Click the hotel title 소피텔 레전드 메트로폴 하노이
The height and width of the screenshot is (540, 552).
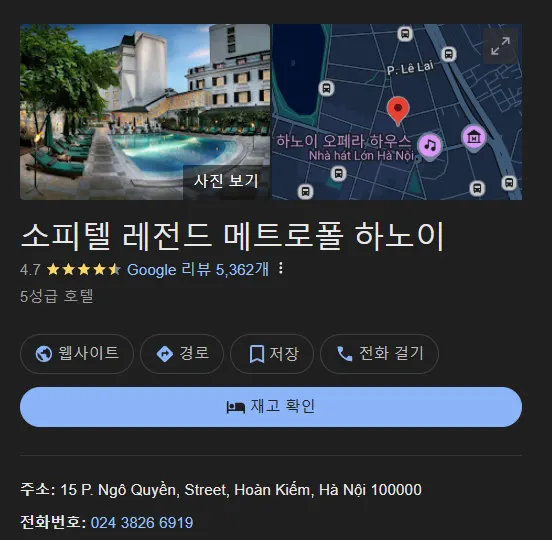coord(232,236)
